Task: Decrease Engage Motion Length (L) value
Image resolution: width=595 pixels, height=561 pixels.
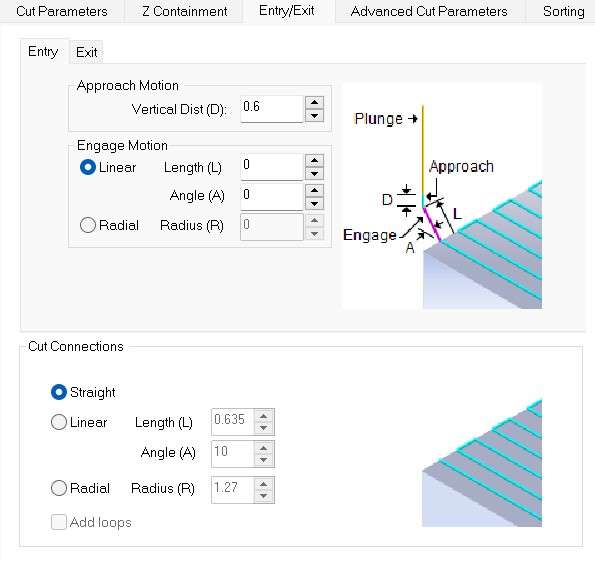Action: pos(314,173)
